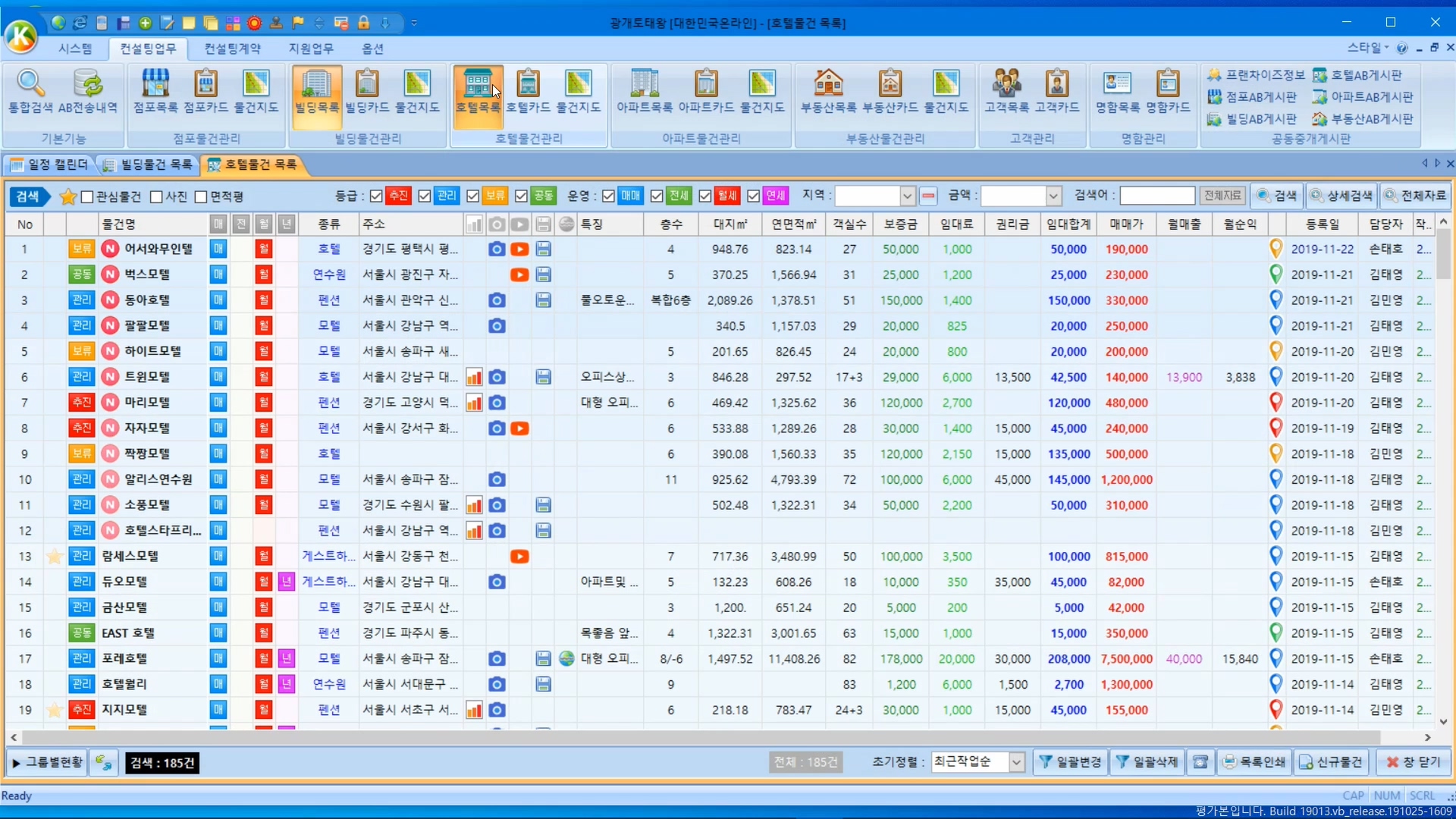The image size is (1456, 819).
Task: Click the 점포목록 ribbon icon
Action: (x=155, y=91)
